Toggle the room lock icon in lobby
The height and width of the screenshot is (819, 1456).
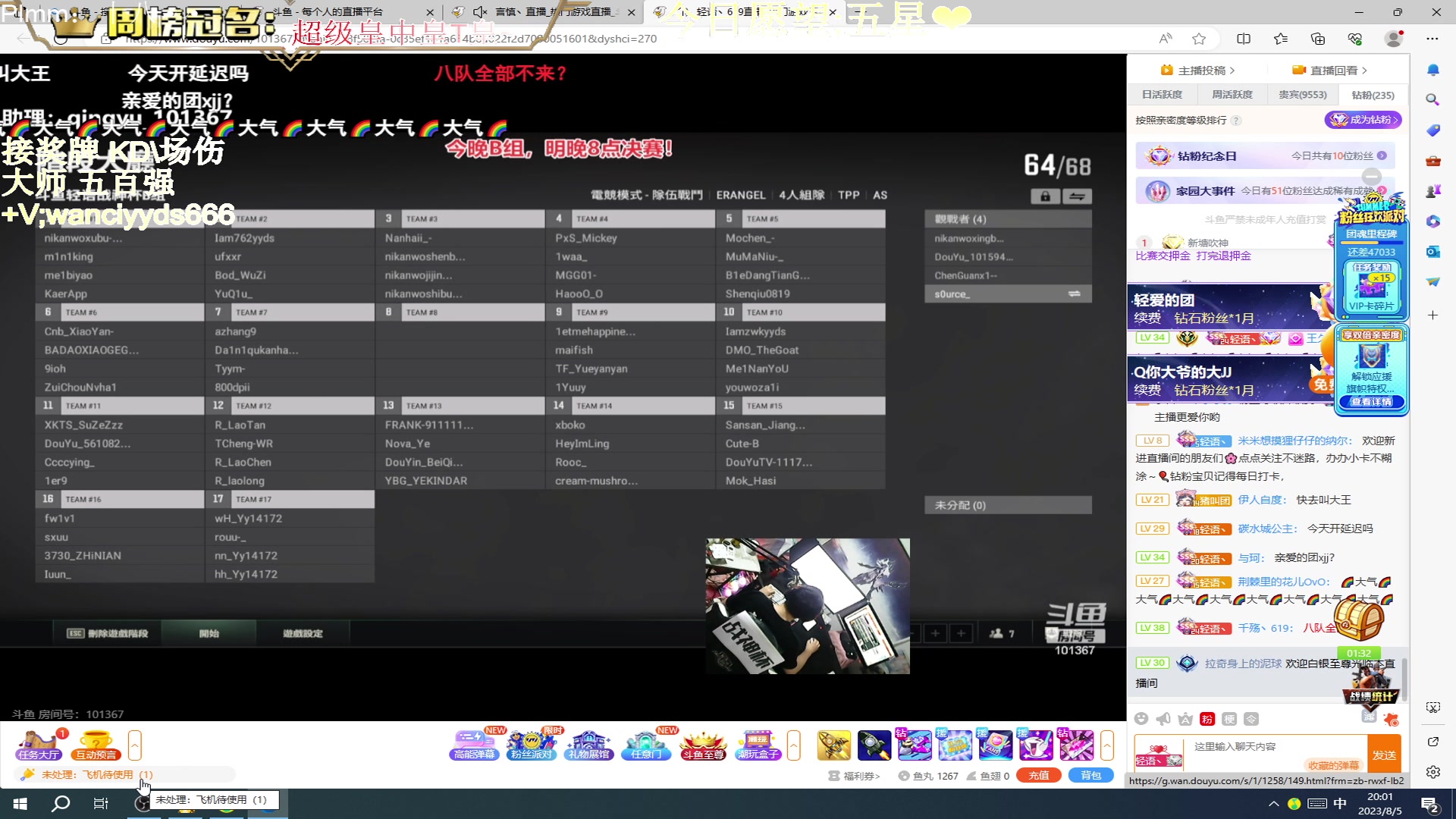coord(1045,196)
